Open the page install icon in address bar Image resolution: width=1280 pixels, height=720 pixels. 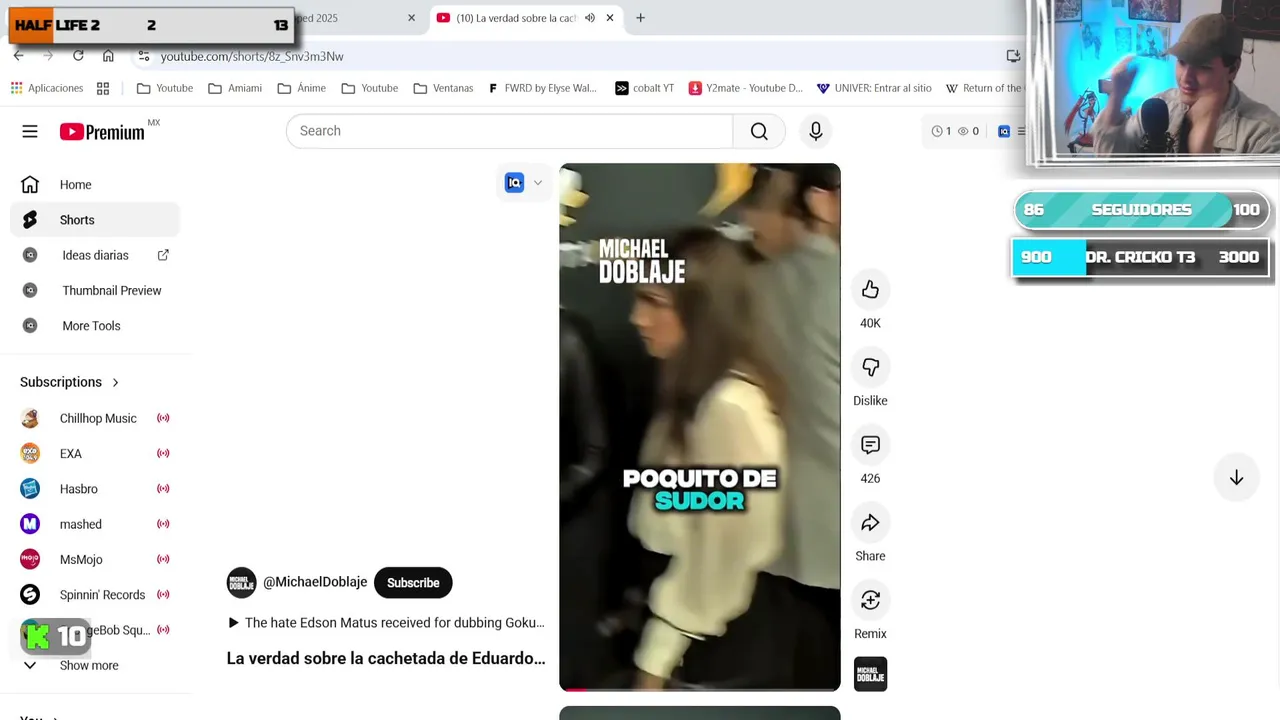[1013, 56]
